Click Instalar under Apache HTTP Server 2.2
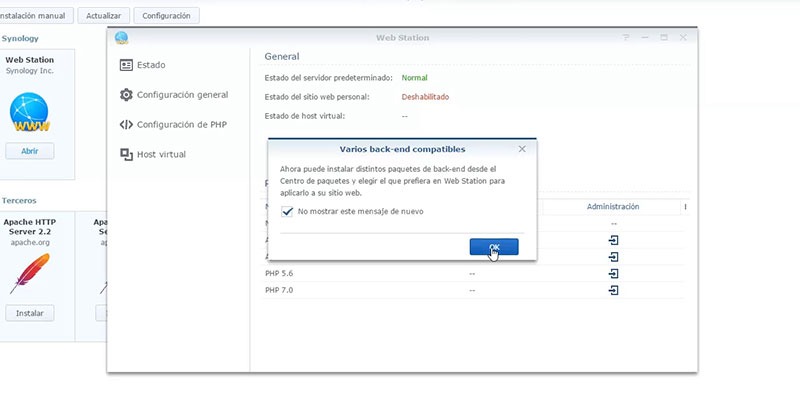This screenshot has width=800, height=400. click(x=30, y=313)
